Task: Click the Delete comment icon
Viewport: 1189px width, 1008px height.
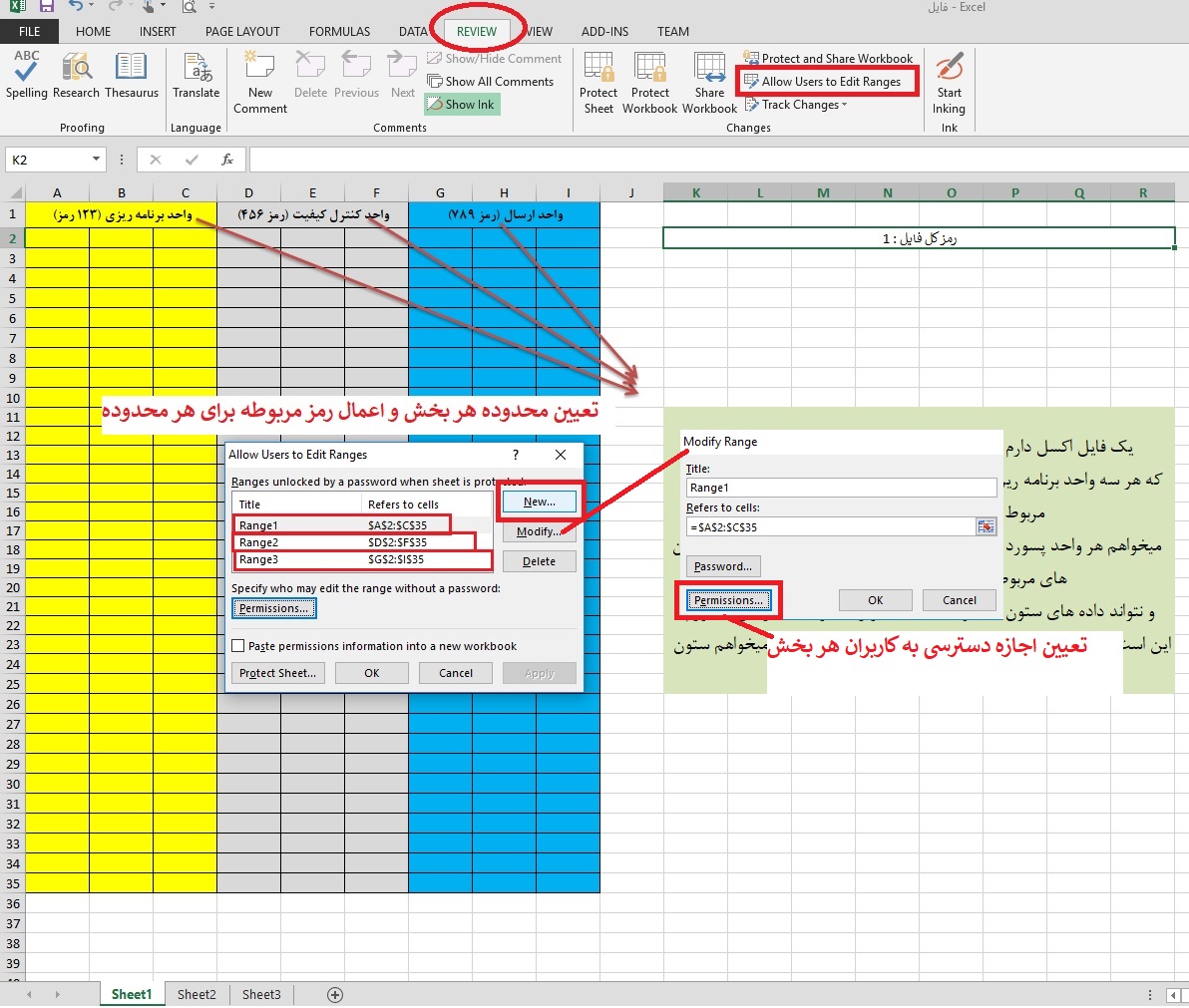Action: coord(310,74)
